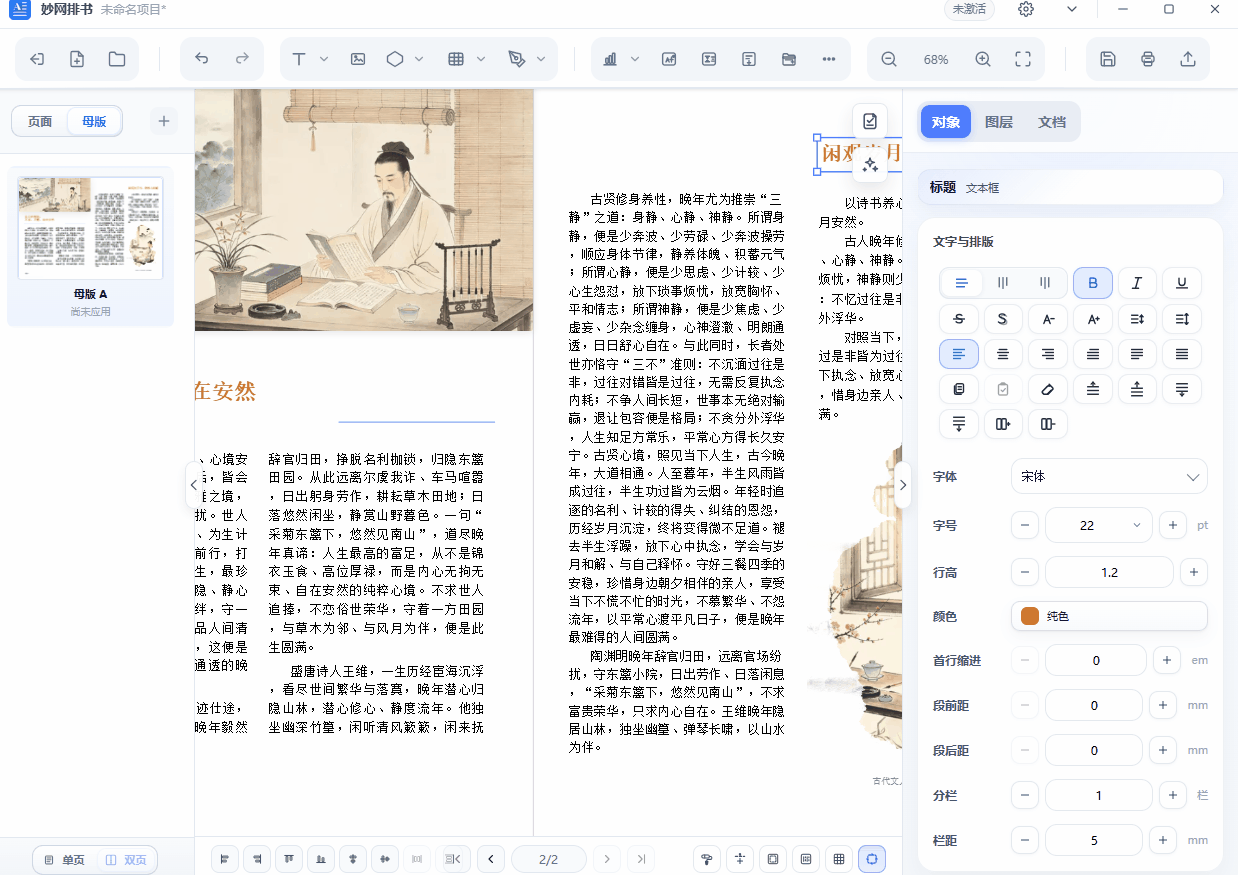Switch to single page view (单页)
This screenshot has height=875, width=1238.
pyautogui.click(x=65, y=860)
